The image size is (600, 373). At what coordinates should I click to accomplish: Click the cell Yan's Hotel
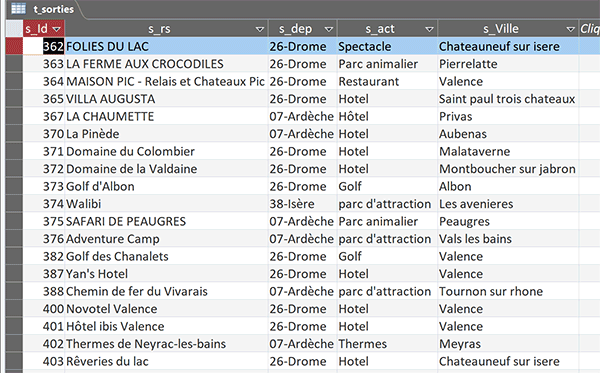point(166,274)
